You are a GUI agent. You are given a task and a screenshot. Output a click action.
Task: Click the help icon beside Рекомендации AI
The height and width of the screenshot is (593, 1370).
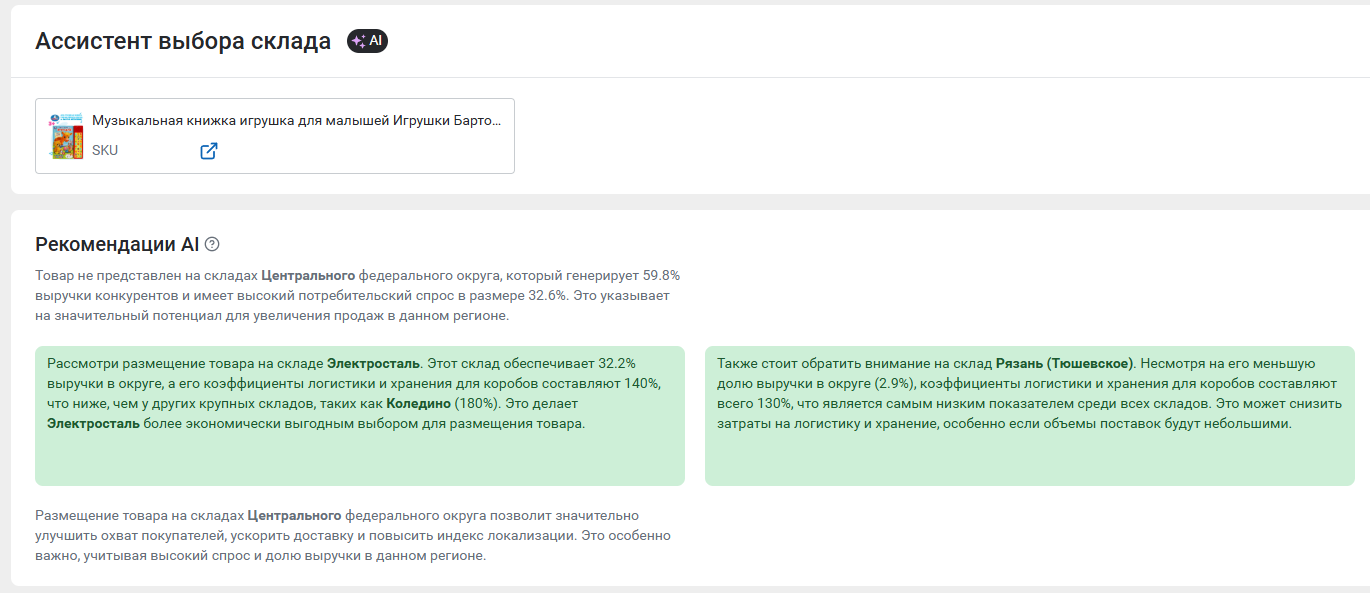212,244
